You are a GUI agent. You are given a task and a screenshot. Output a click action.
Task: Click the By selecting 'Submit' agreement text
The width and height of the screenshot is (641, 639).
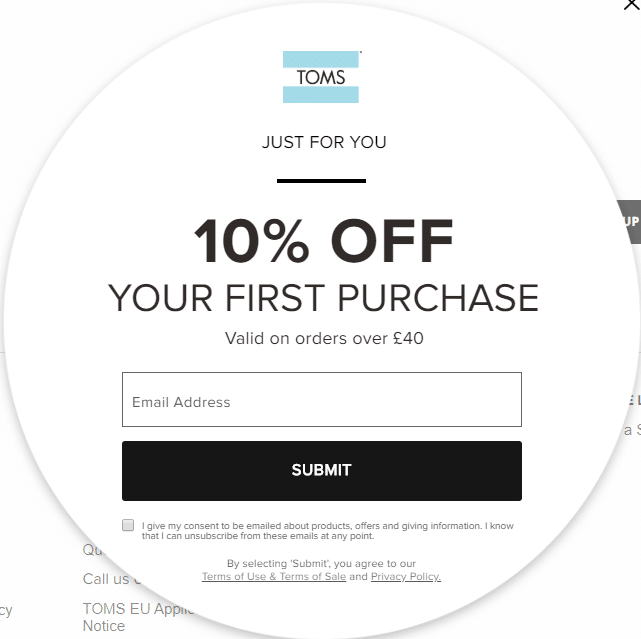321,563
